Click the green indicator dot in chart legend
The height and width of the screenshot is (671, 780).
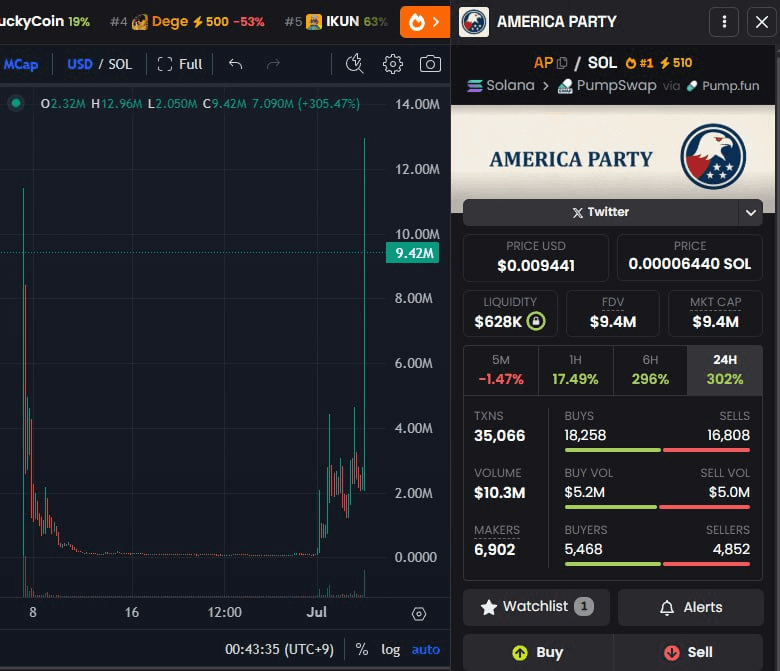(16, 103)
